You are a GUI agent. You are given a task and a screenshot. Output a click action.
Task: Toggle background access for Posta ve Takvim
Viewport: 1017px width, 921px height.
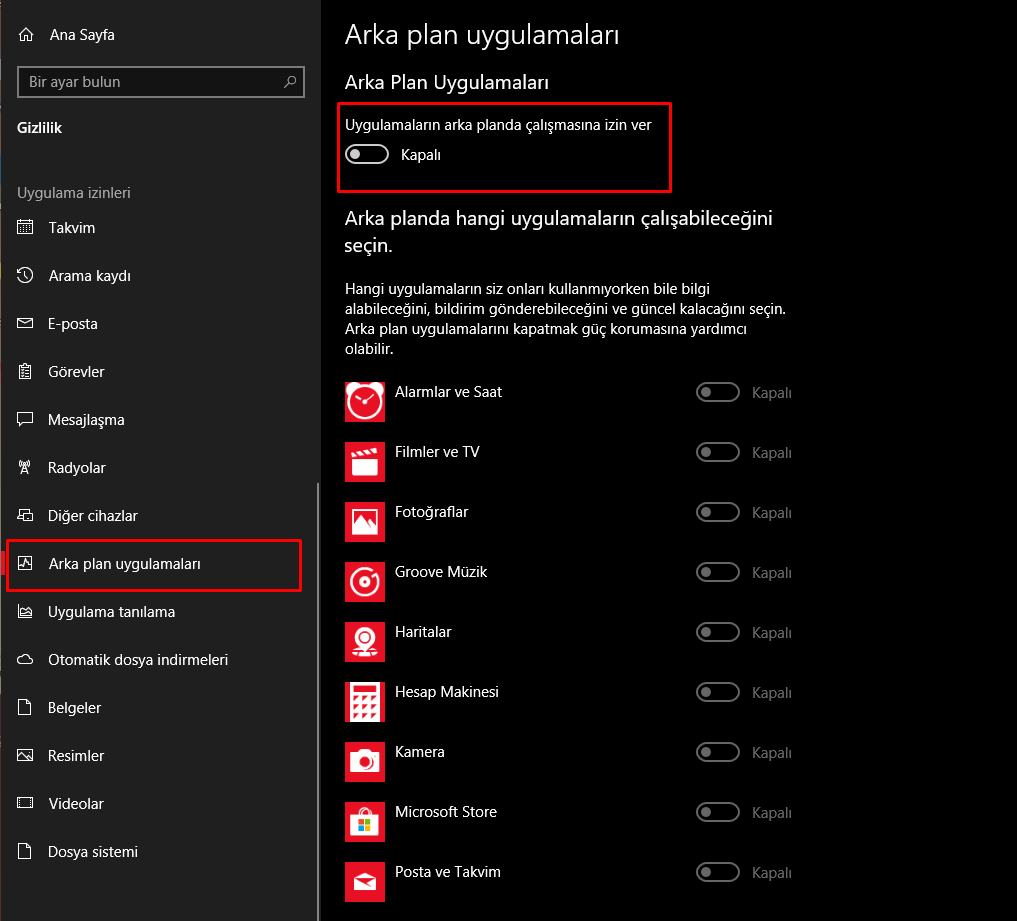coord(718,872)
